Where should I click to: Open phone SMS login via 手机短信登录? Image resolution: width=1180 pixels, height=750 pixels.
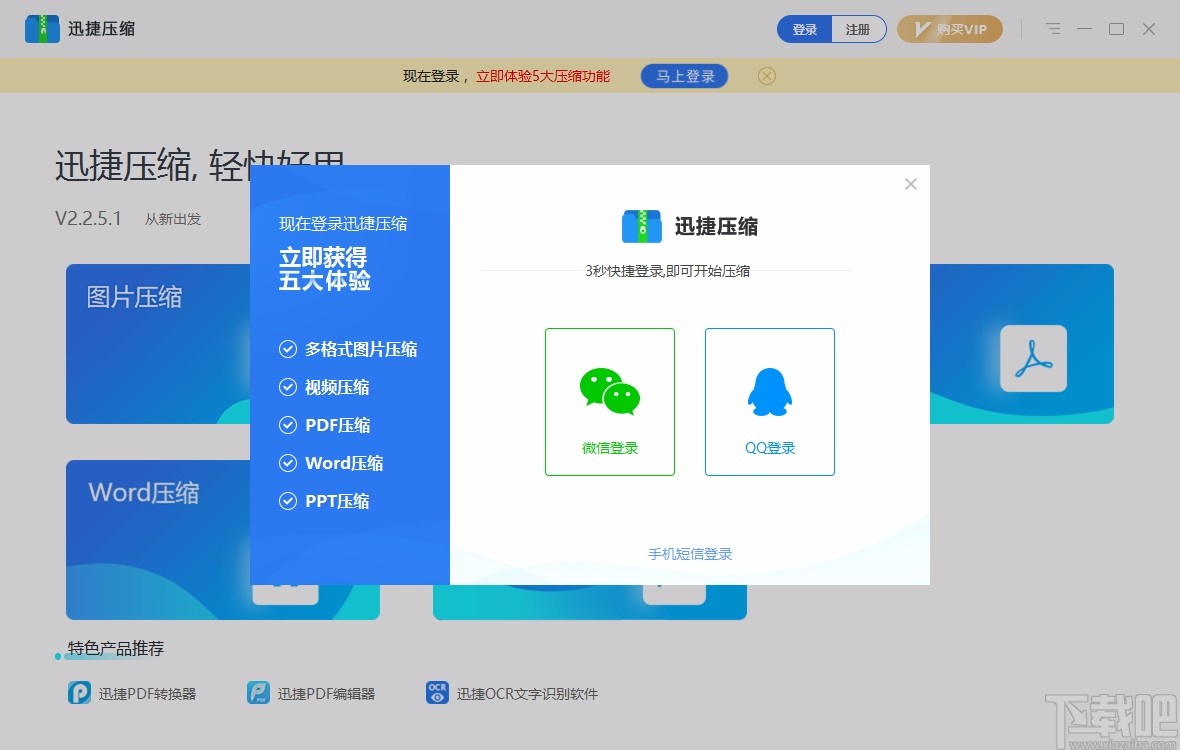tap(689, 553)
